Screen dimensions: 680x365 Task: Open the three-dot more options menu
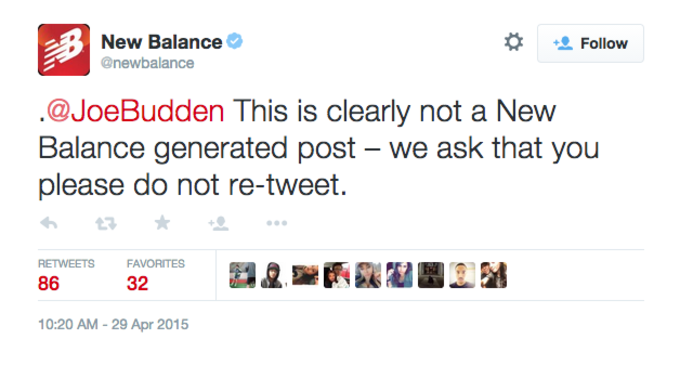pyautogui.click(x=277, y=223)
